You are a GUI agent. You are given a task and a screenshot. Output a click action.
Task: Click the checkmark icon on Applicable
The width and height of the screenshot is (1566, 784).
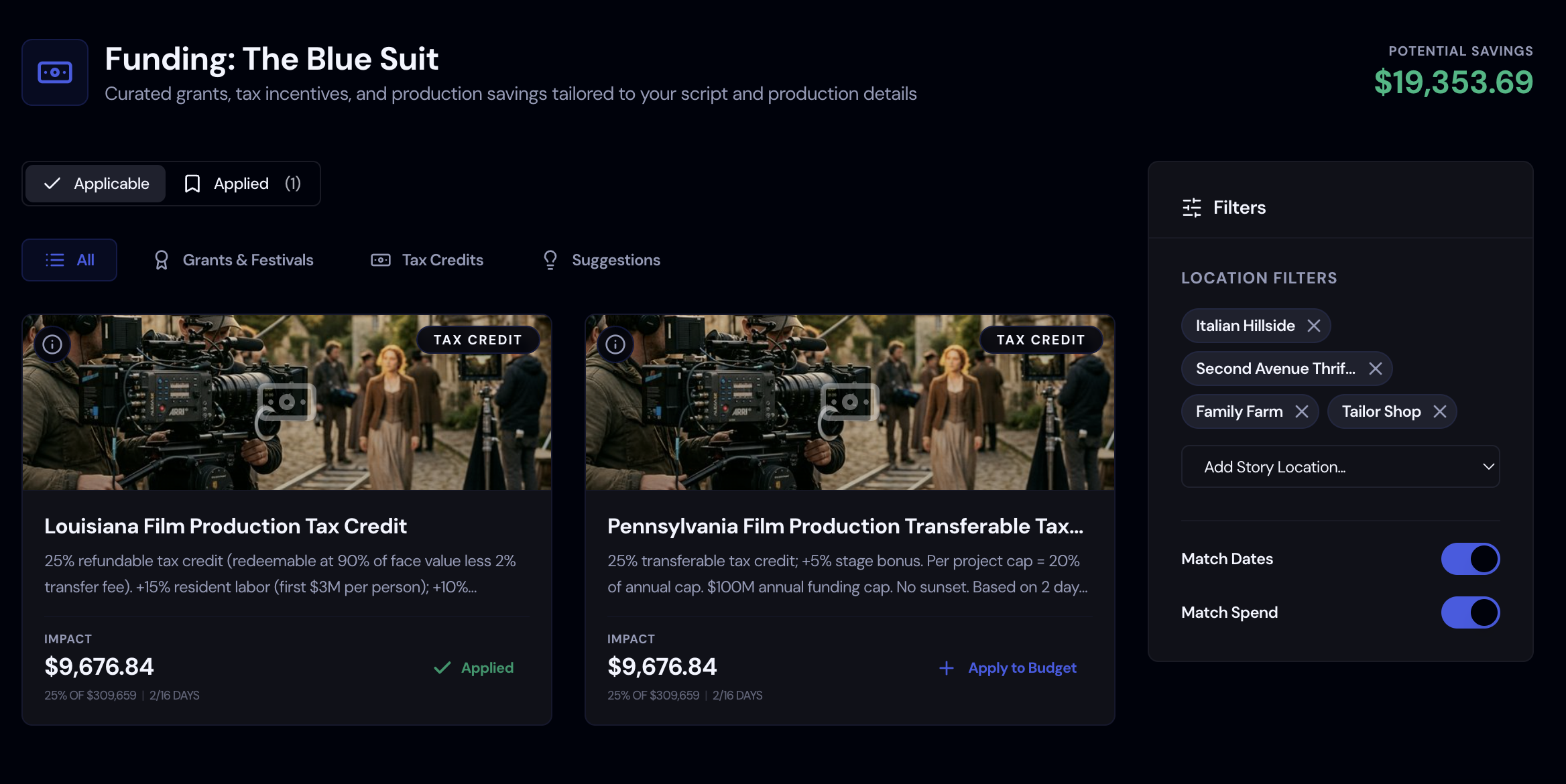pos(52,183)
